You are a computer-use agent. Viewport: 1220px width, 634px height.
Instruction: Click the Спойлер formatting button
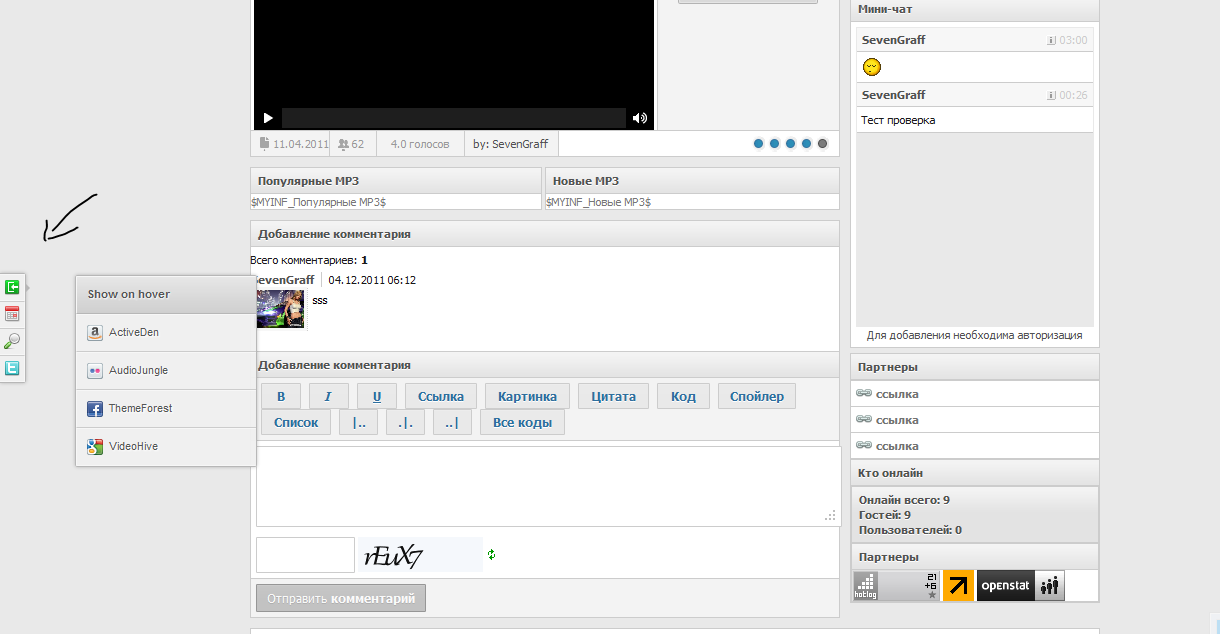[756, 396]
